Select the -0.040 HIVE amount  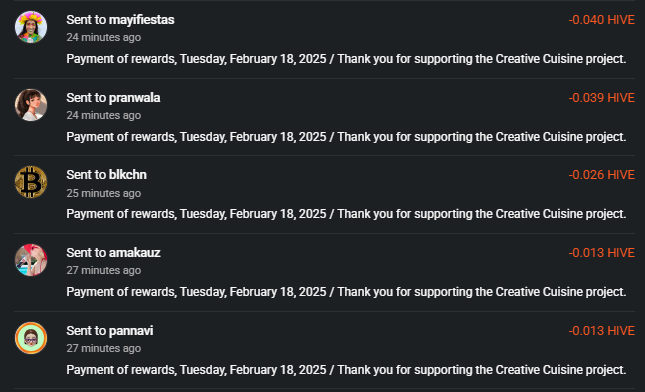(601, 20)
